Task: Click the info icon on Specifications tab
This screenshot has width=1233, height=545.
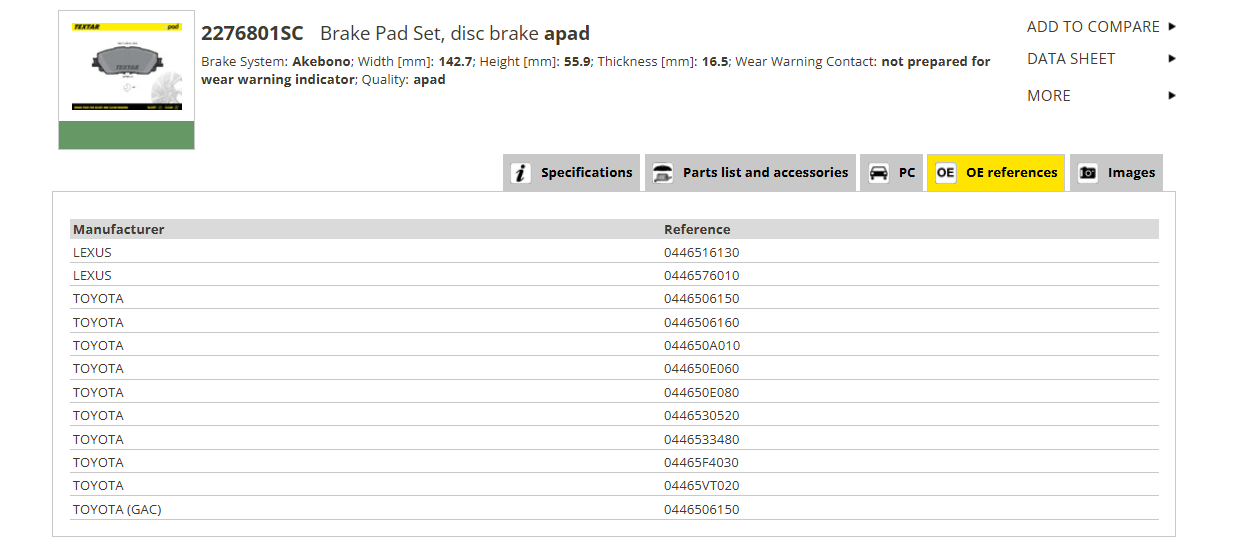Action: point(521,173)
